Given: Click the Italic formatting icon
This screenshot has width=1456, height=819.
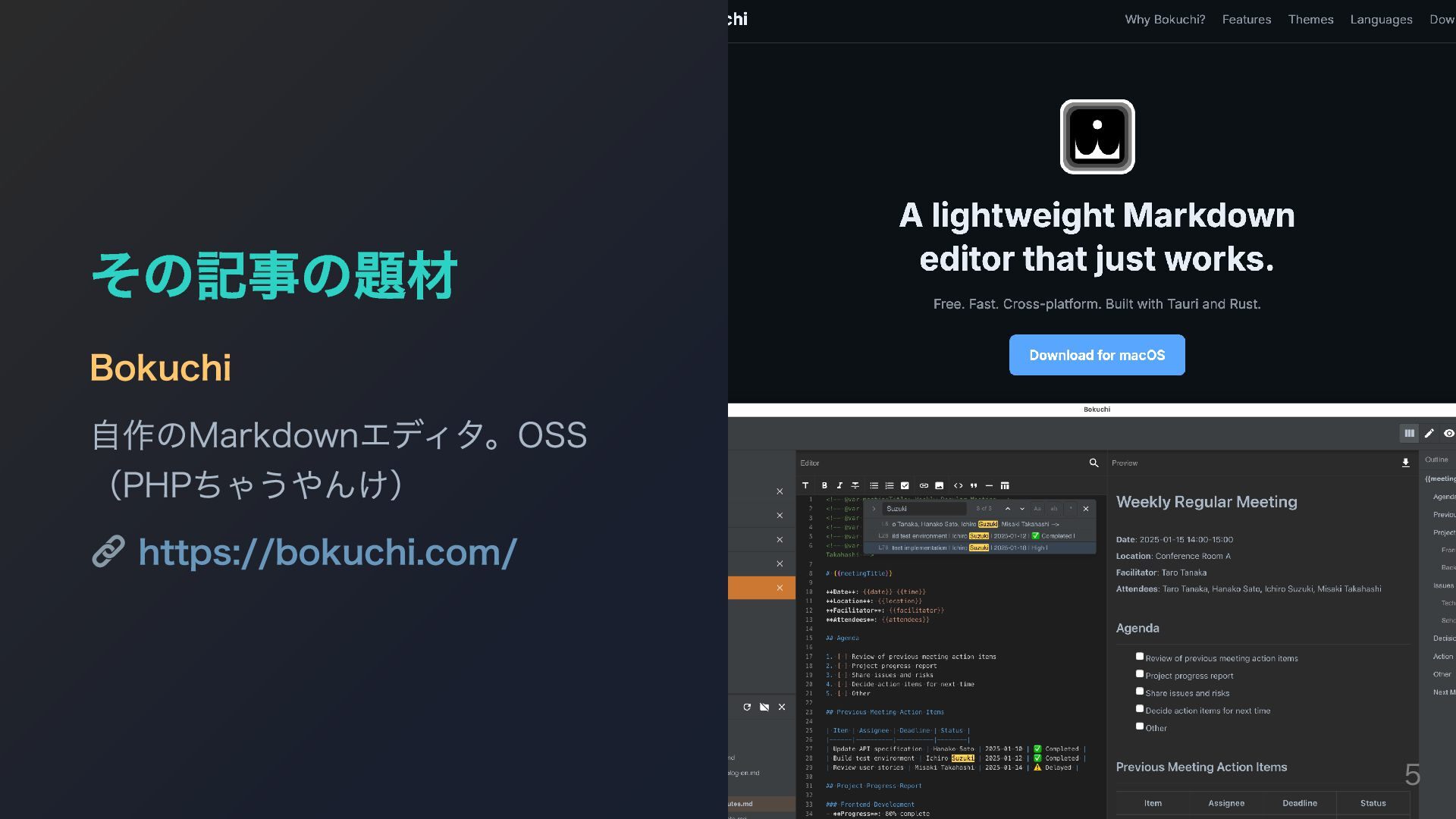Looking at the screenshot, I should coord(839,485).
